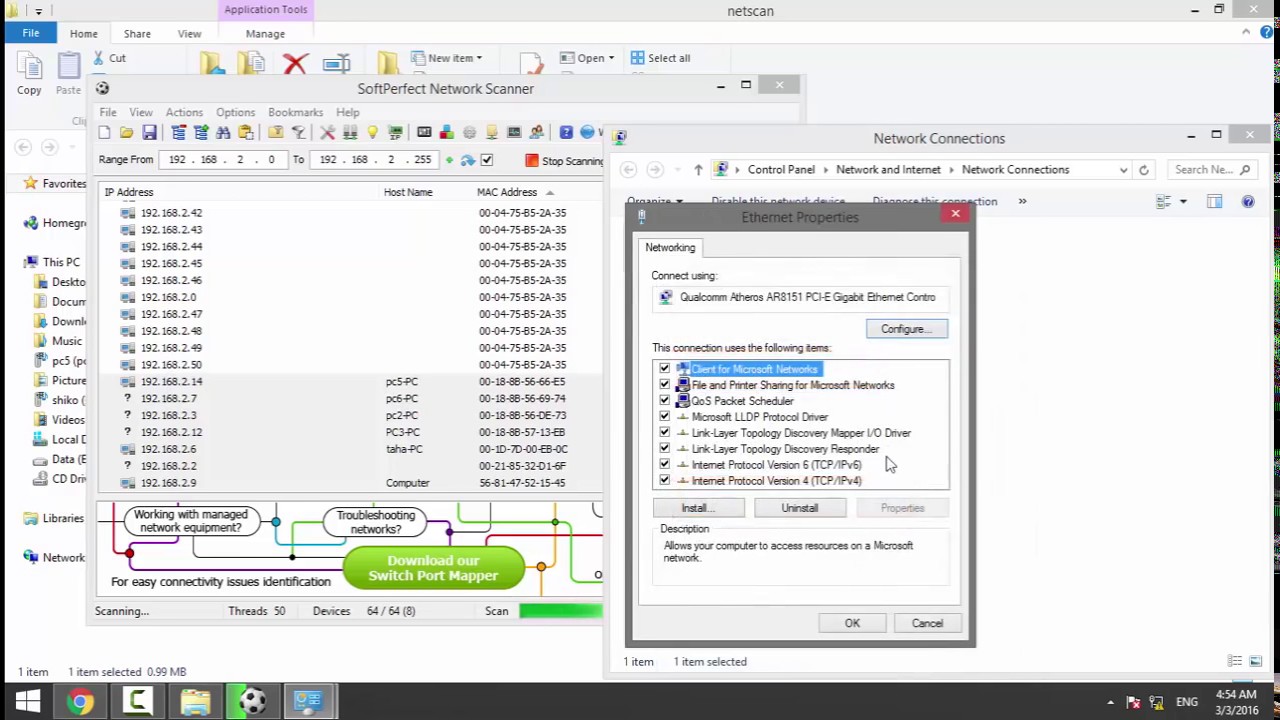Click the Search Network Connections field
This screenshot has height=720, width=1280.
coord(1213,170)
